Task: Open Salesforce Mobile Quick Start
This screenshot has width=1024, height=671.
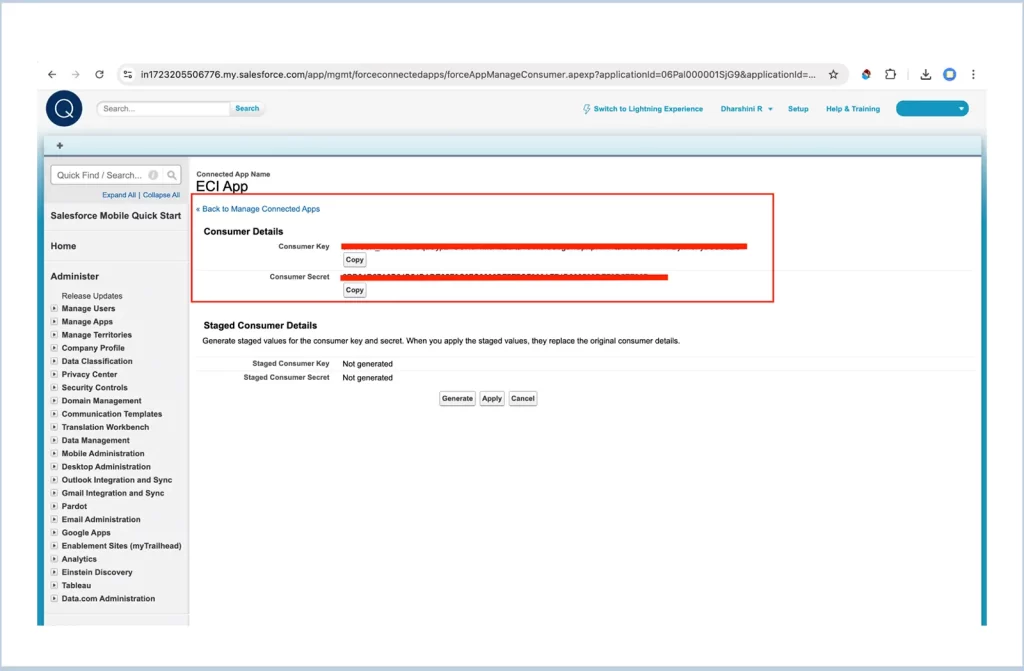Action: click(x=116, y=216)
